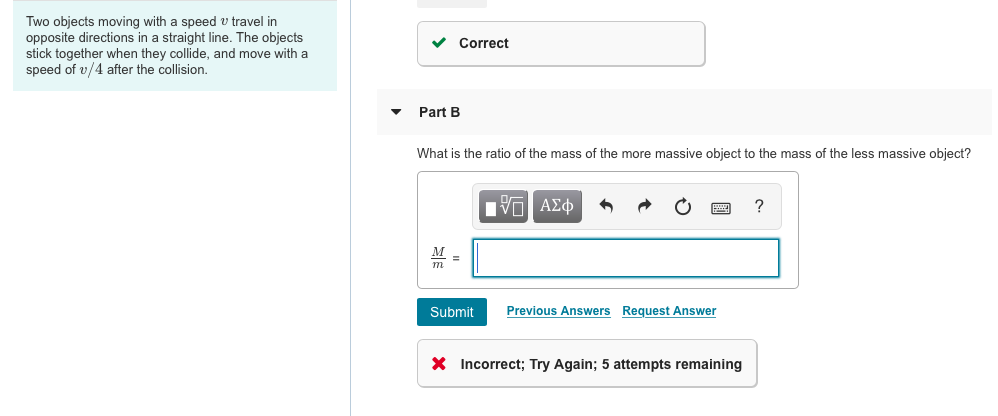Focus the M/m answer input field

[x=626, y=258]
